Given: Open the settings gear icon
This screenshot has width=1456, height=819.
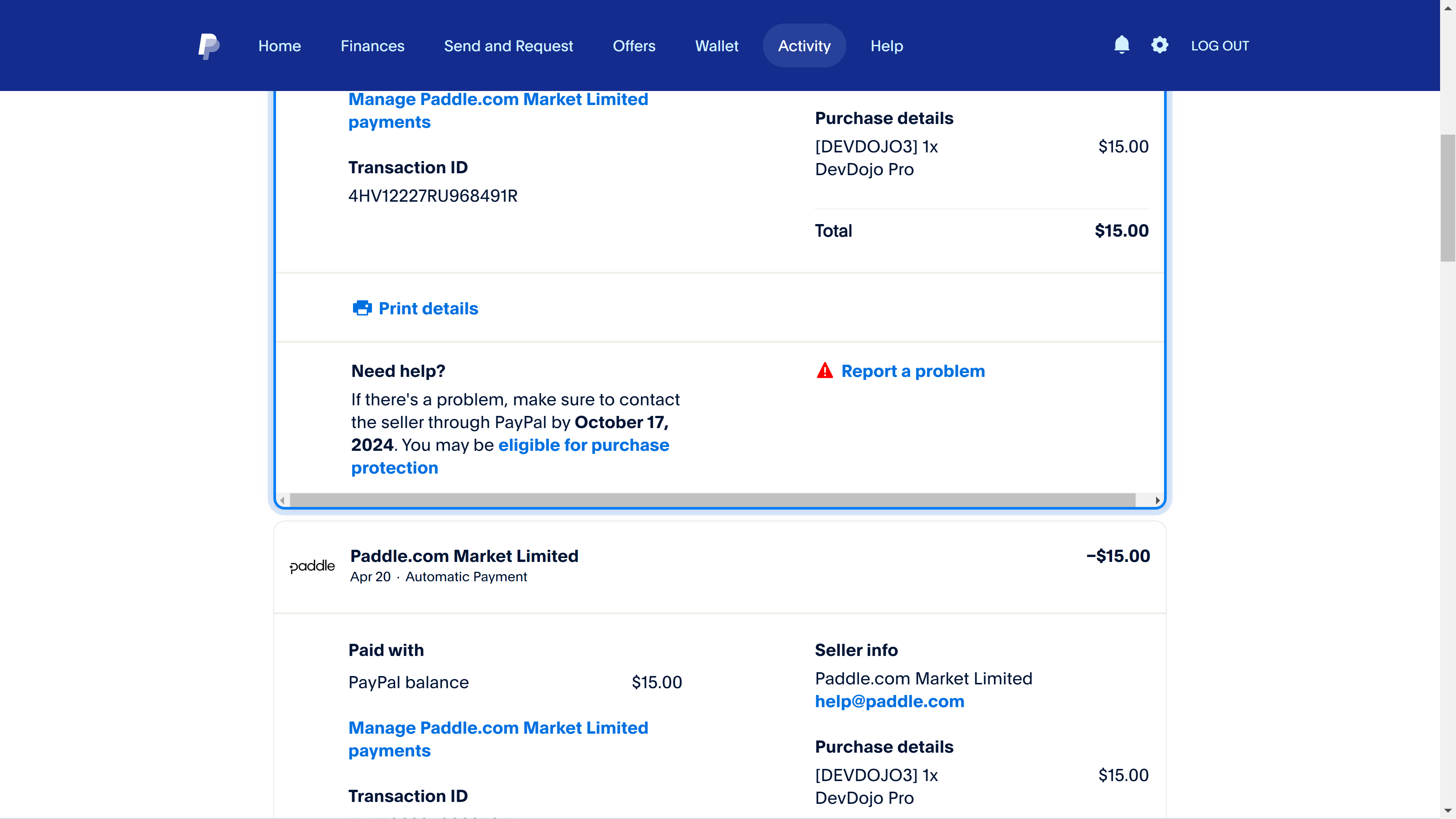Looking at the screenshot, I should click(x=1159, y=45).
